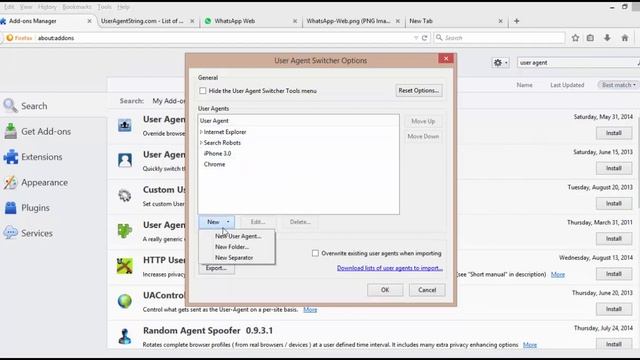
Task: Click the Reset Options... button
Action: 419,91
